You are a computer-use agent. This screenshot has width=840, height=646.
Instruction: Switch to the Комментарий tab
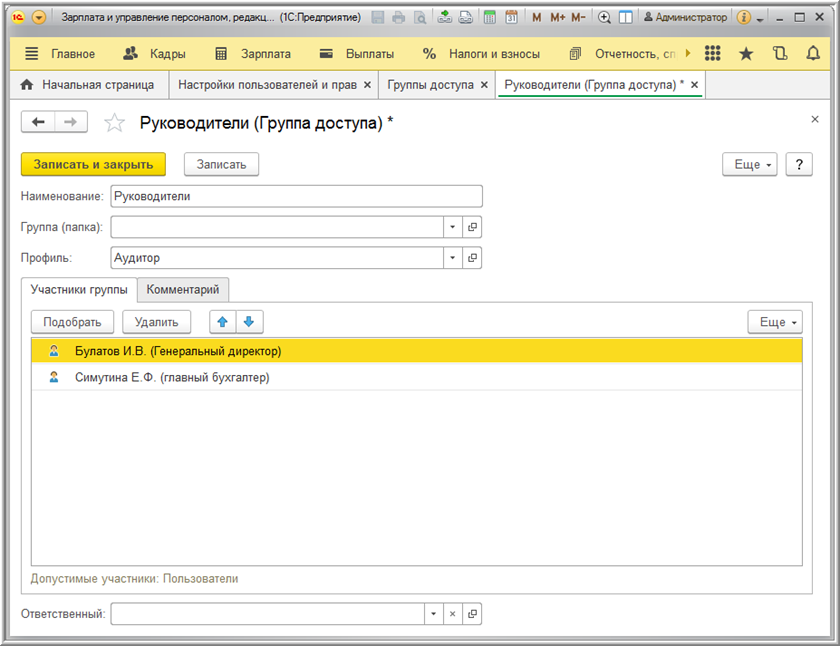click(183, 290)
